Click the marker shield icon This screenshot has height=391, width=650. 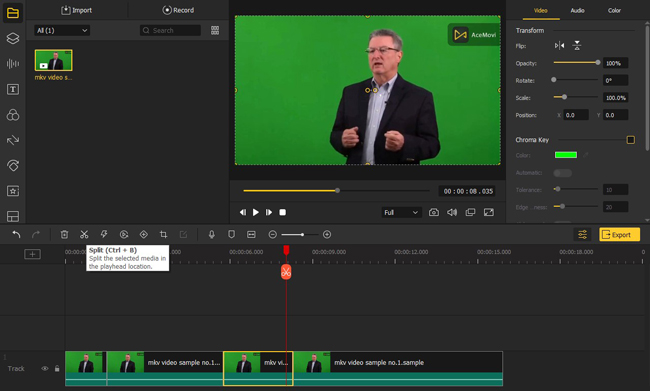pos(231,234)
